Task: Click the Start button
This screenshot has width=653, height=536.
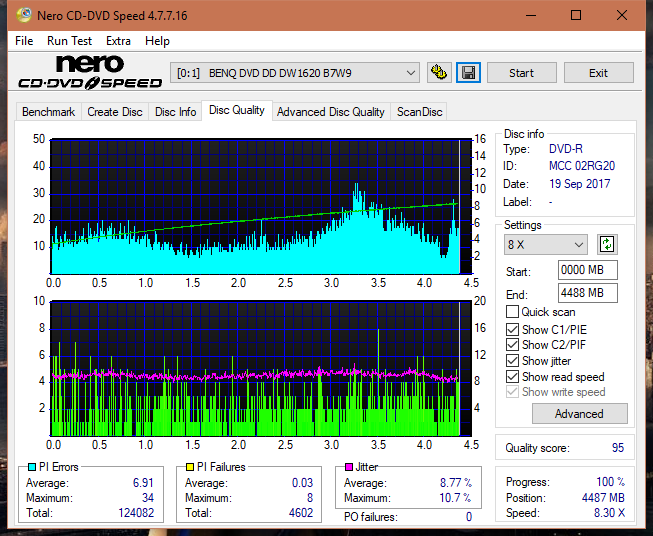Action: [521, 73]
